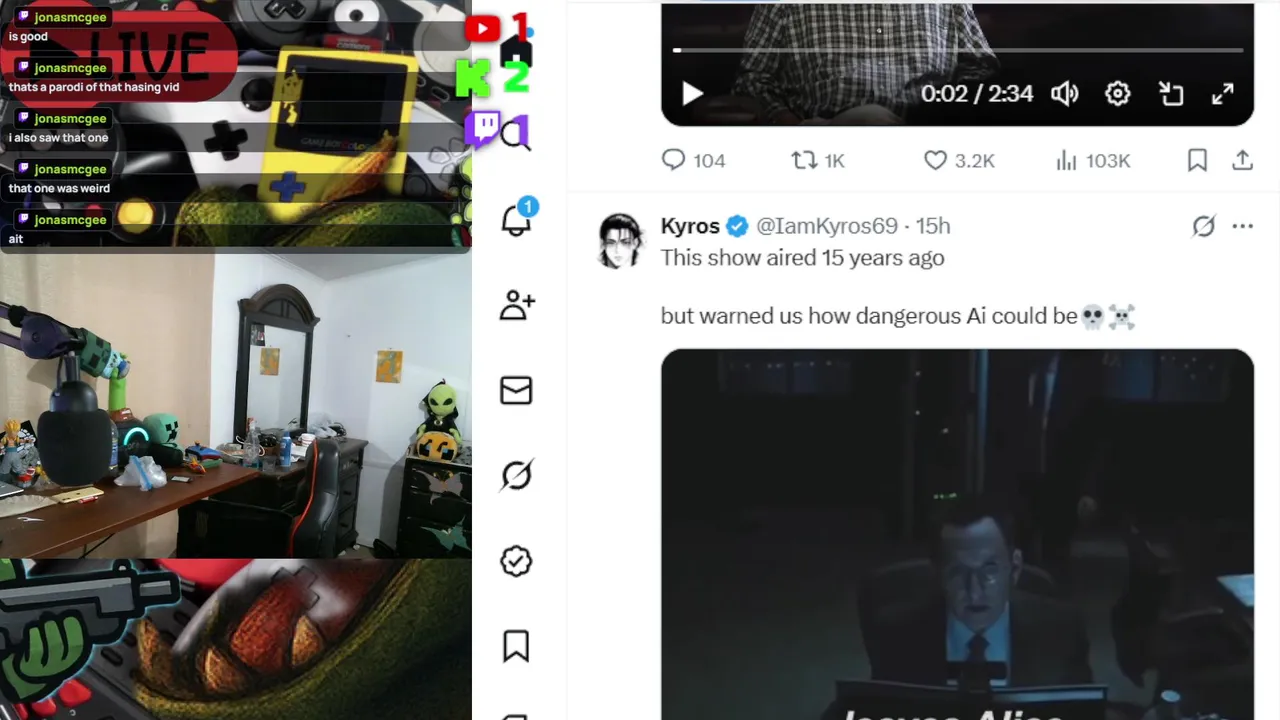Open notifications bell with 1 alert
1280x720 pixels.
tap(516, 220)
